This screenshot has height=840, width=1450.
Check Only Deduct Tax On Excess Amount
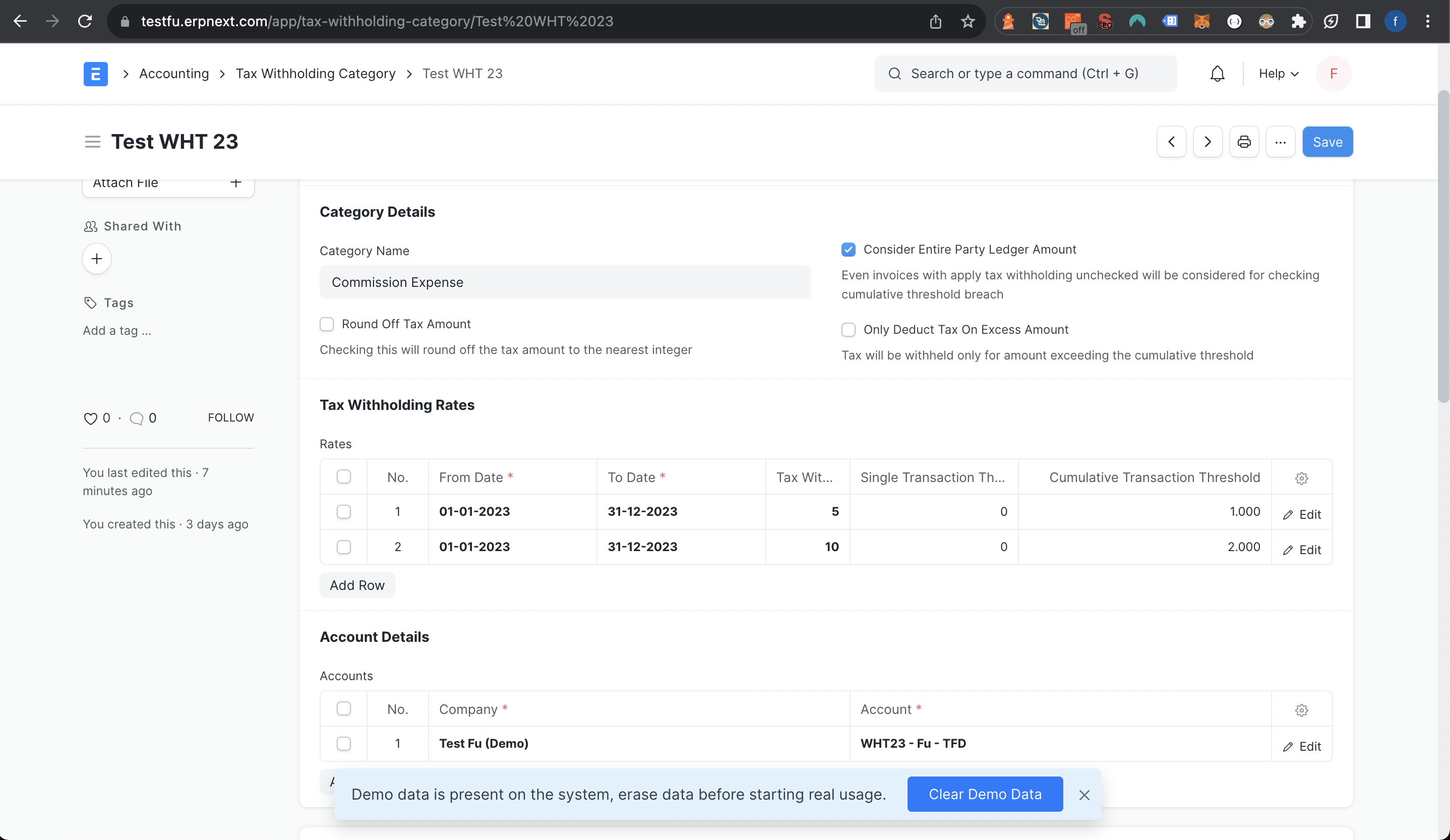[848, 330]
